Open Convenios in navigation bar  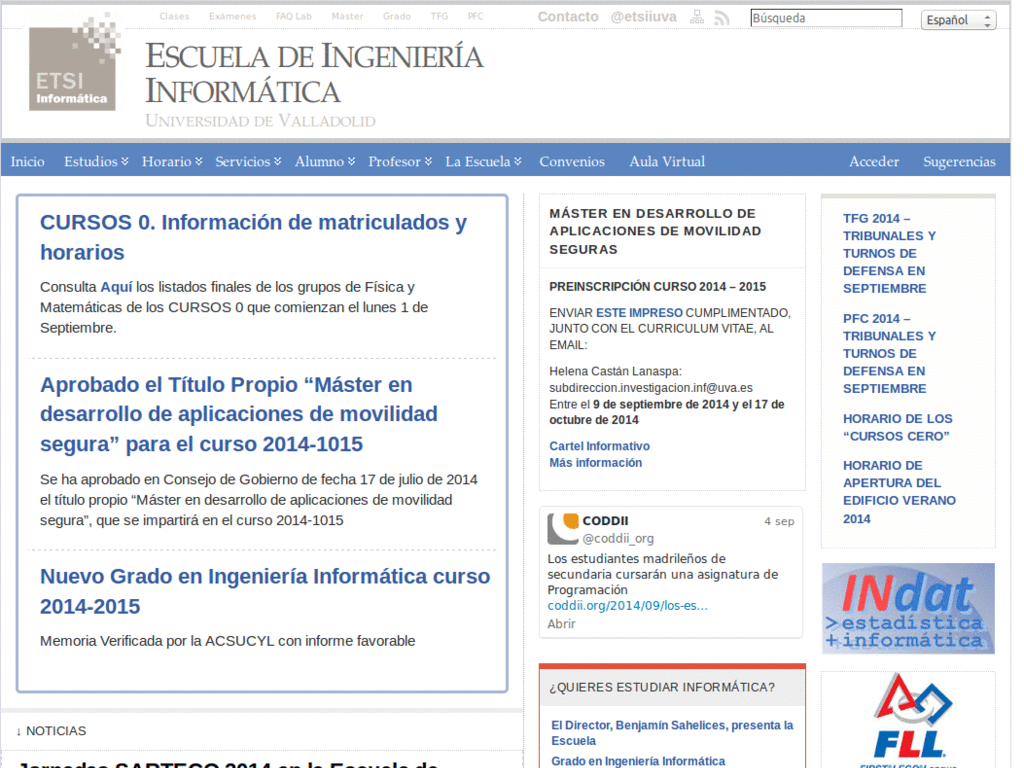[x=571, y=161]
